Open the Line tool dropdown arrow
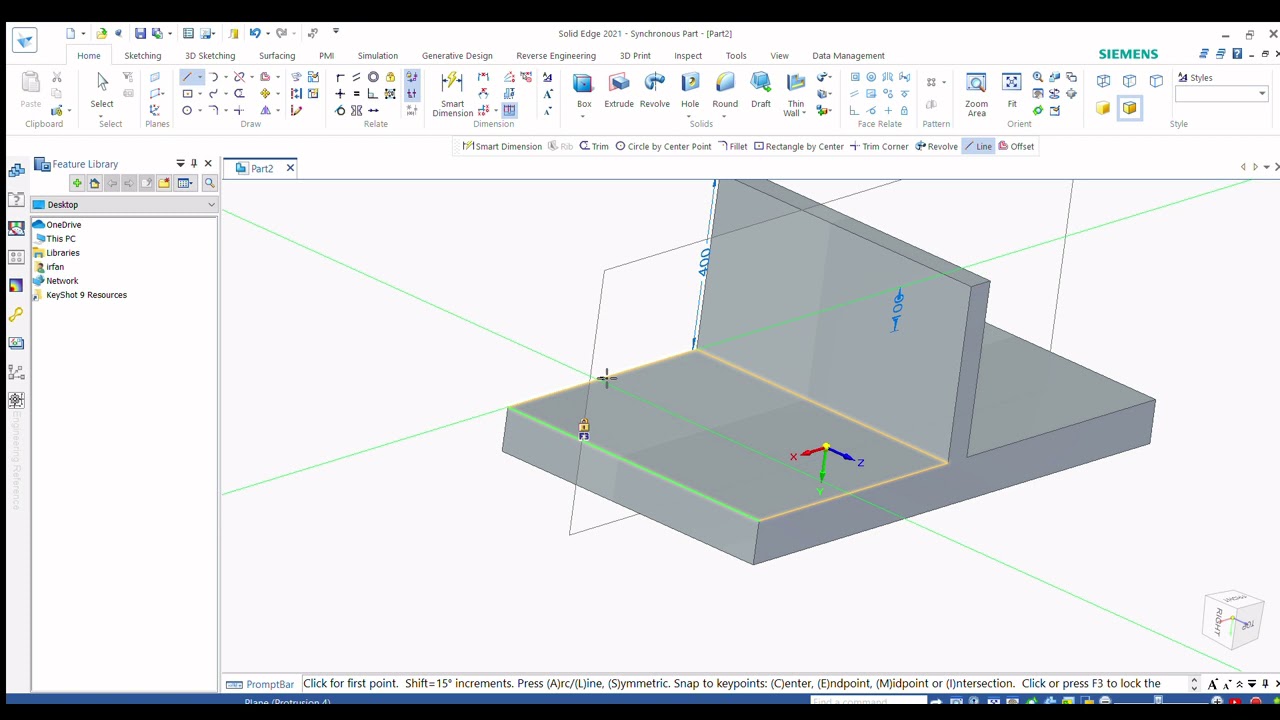Image resolution: width=1280 pixels, height=720 pixels. 199,77
